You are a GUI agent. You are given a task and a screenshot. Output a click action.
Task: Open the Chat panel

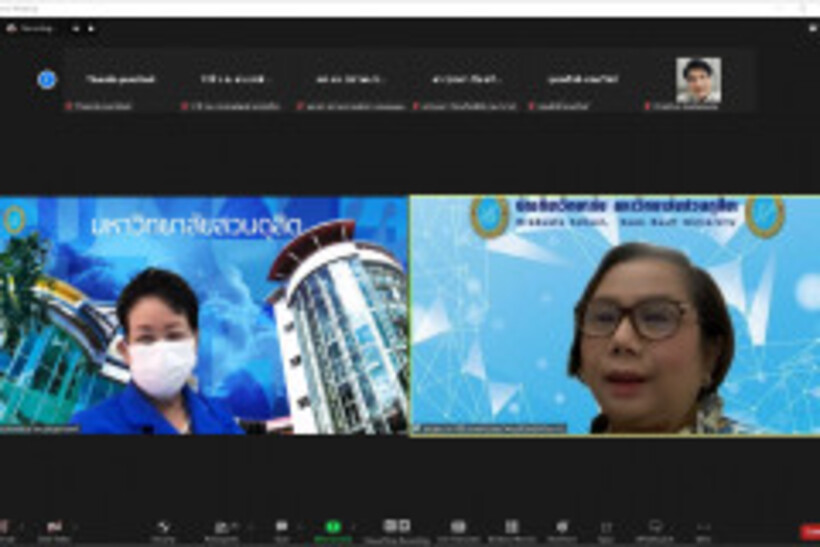[x=281, y=530]
